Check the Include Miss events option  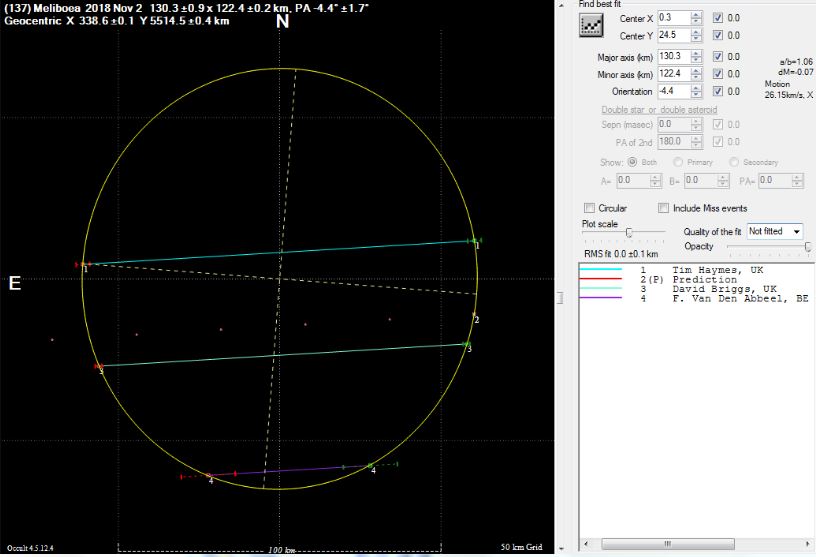click(x=664, y=208)
